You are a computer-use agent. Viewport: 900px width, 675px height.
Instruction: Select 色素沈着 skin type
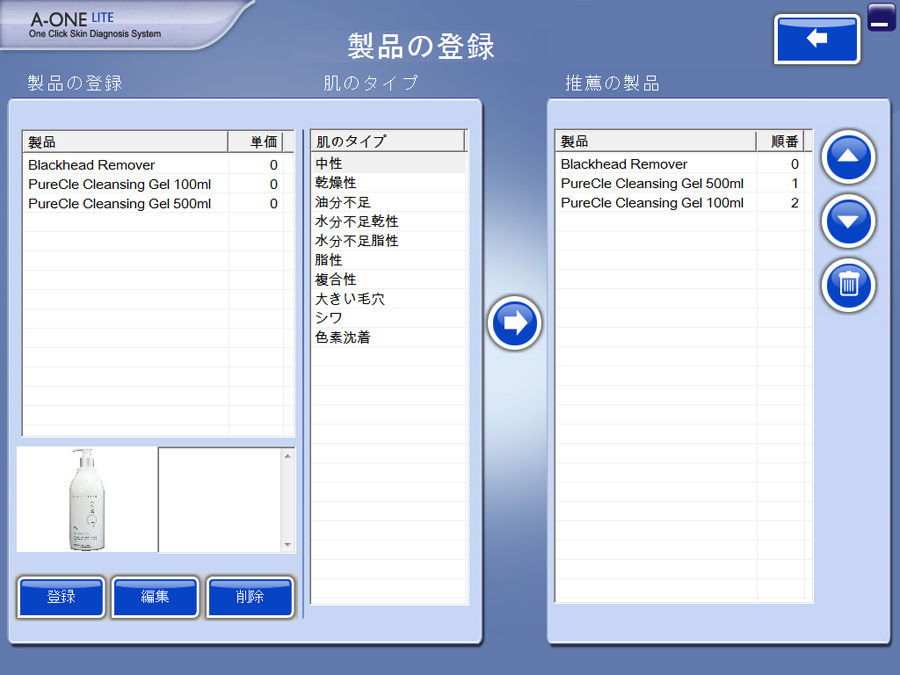(x=342, y=338)
